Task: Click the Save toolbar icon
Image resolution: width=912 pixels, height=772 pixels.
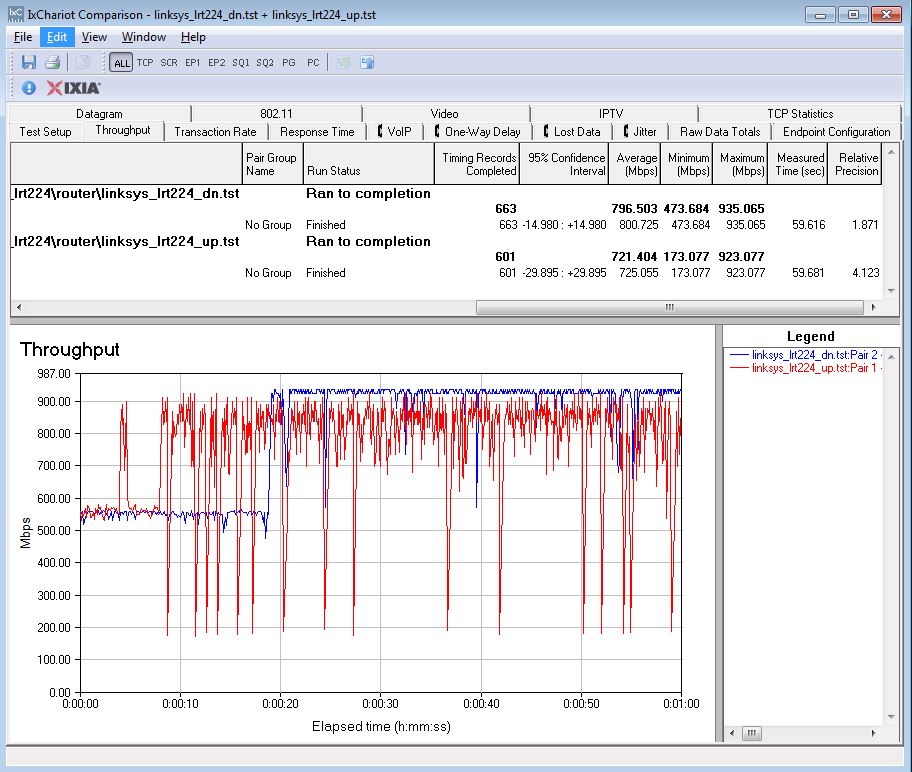Action: pos(28,62)
